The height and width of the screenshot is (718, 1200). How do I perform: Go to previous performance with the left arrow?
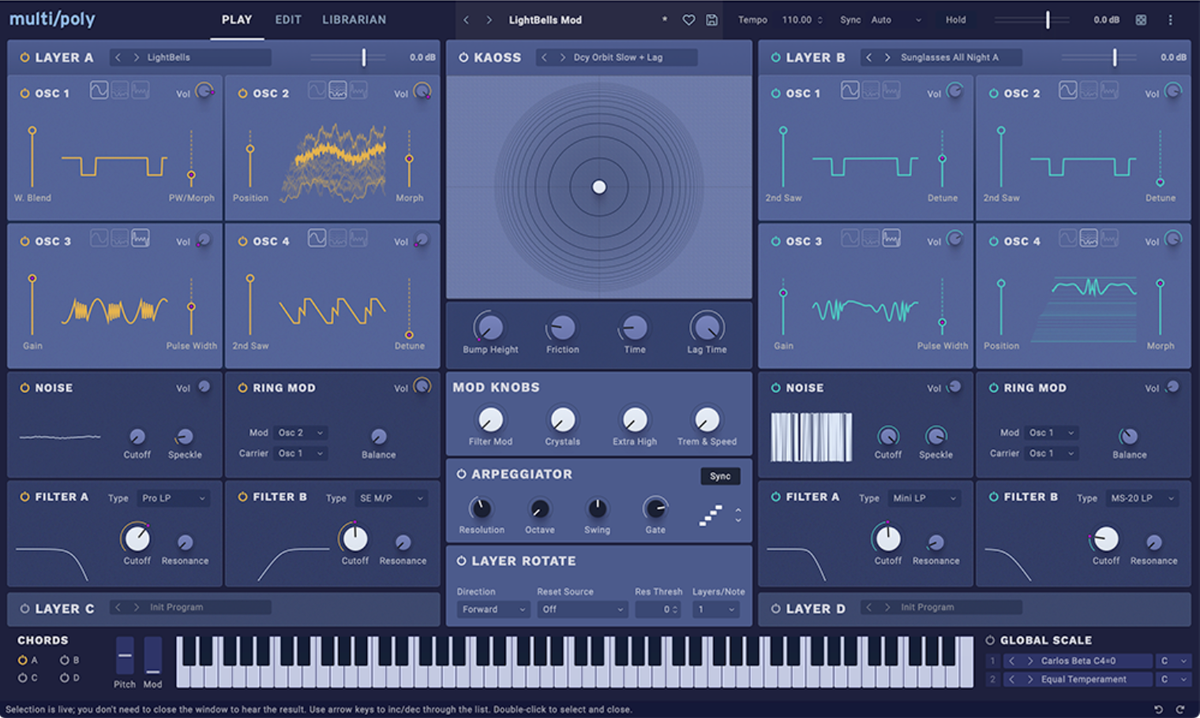point(467,20)
